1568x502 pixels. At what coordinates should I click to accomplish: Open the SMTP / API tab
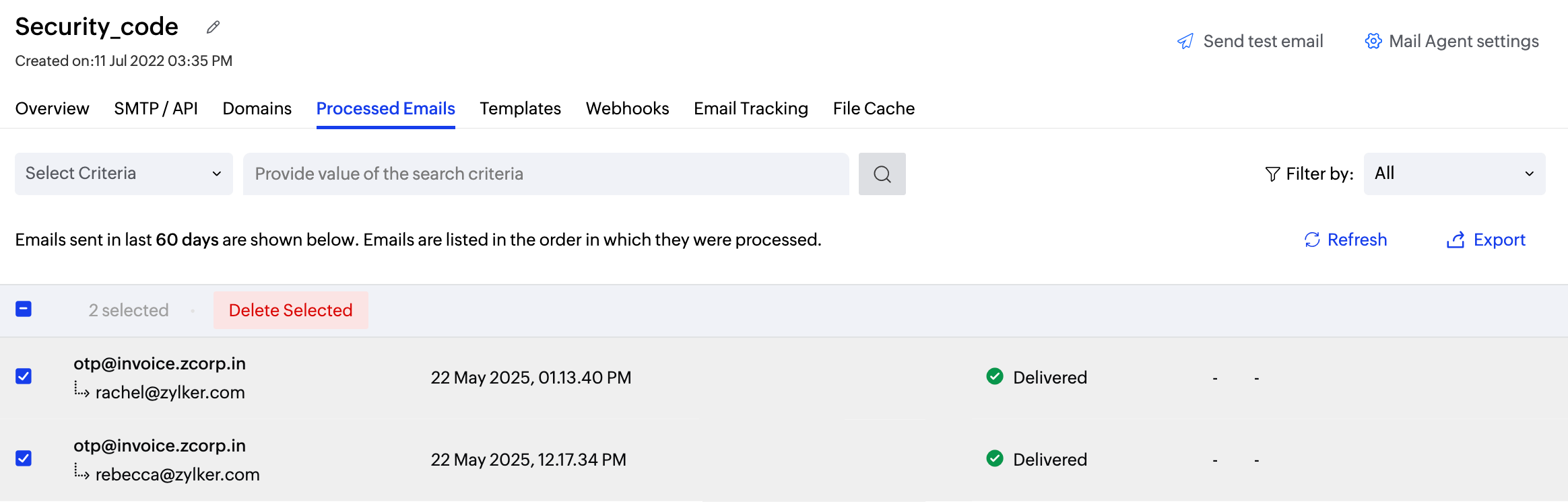click(x=156, y=108)
